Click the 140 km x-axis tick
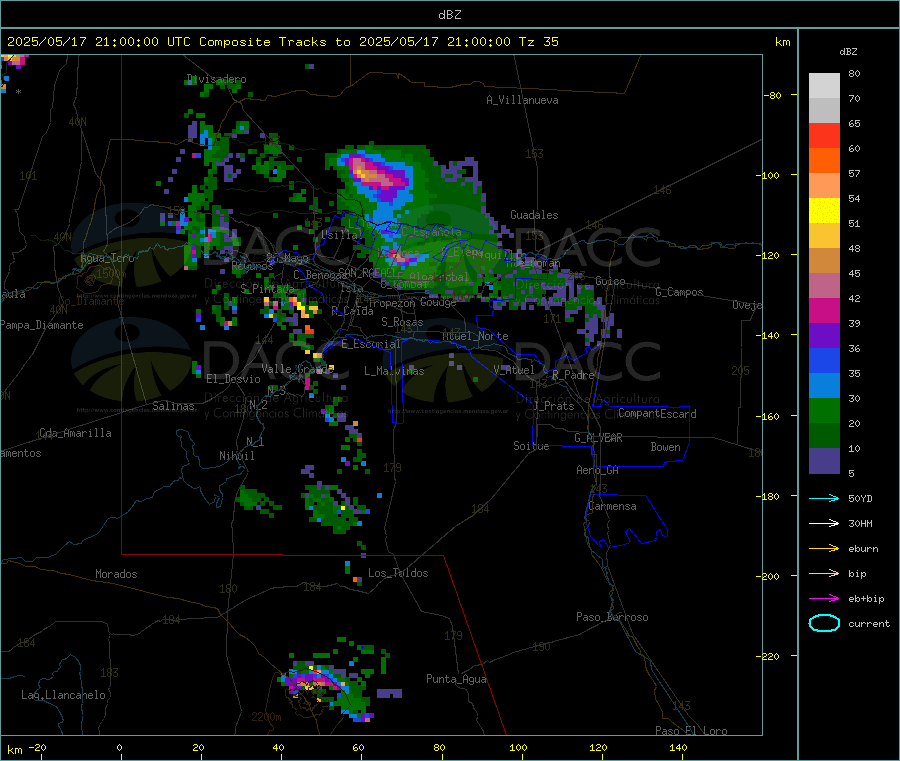 pos(678,747)
